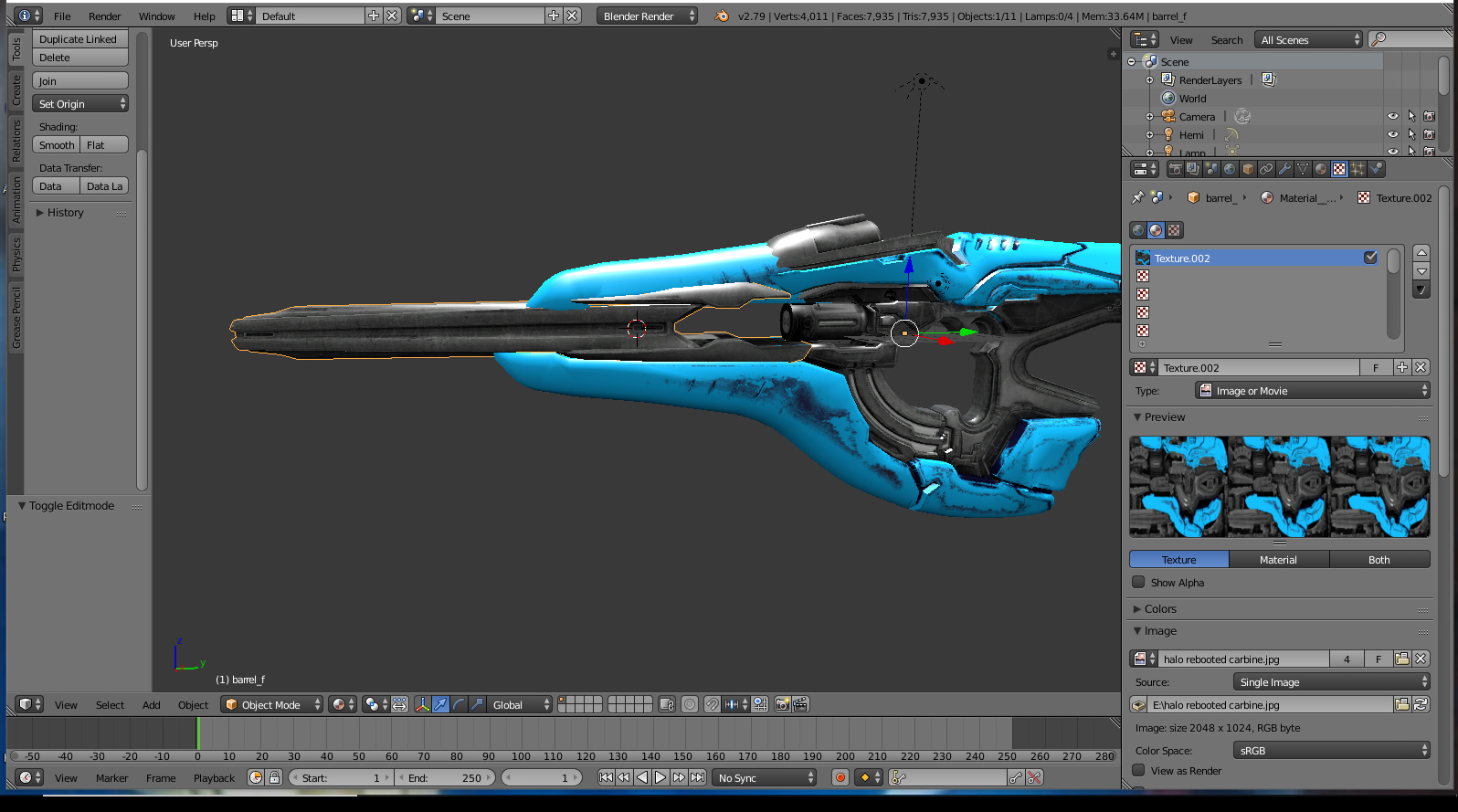Open the Object properties cube tab
Image resolution: width=1458 pixels, height=812 pixels.
coord(1248,169)
